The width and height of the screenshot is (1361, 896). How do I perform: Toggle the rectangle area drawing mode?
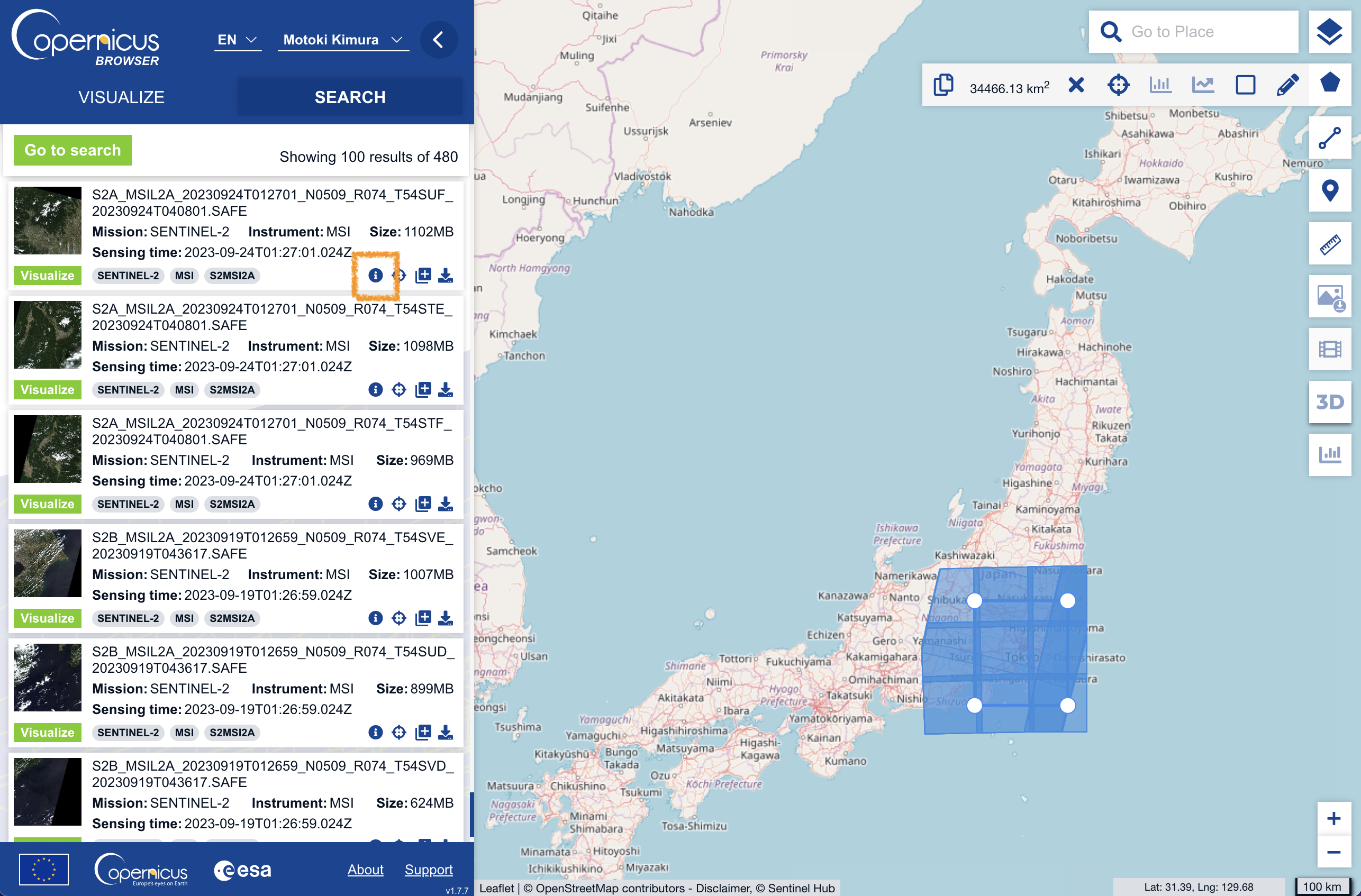[x=1245, y=85]
